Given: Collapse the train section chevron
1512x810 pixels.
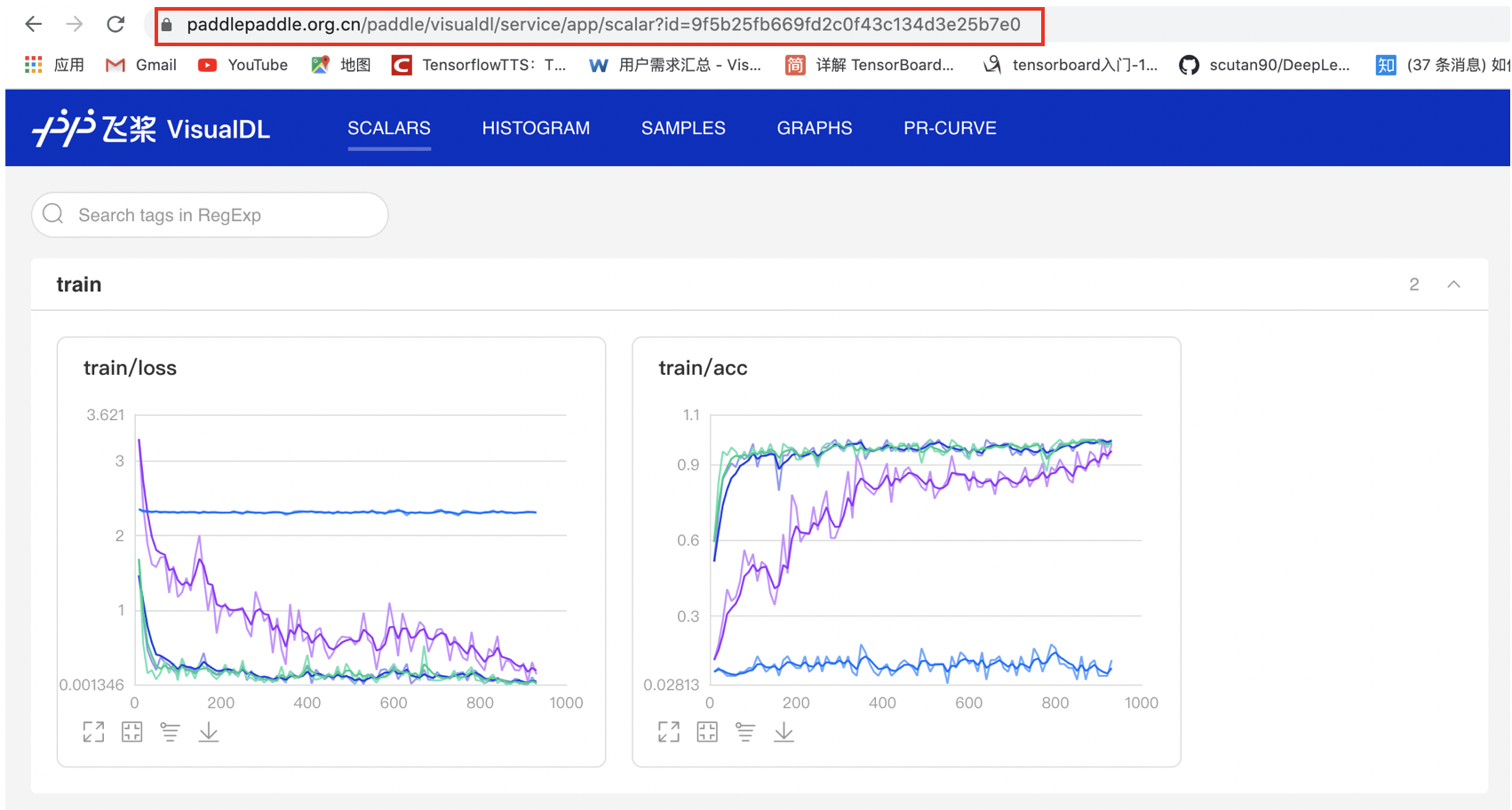Looking at the screenshot, I should tap(1453, 284).
